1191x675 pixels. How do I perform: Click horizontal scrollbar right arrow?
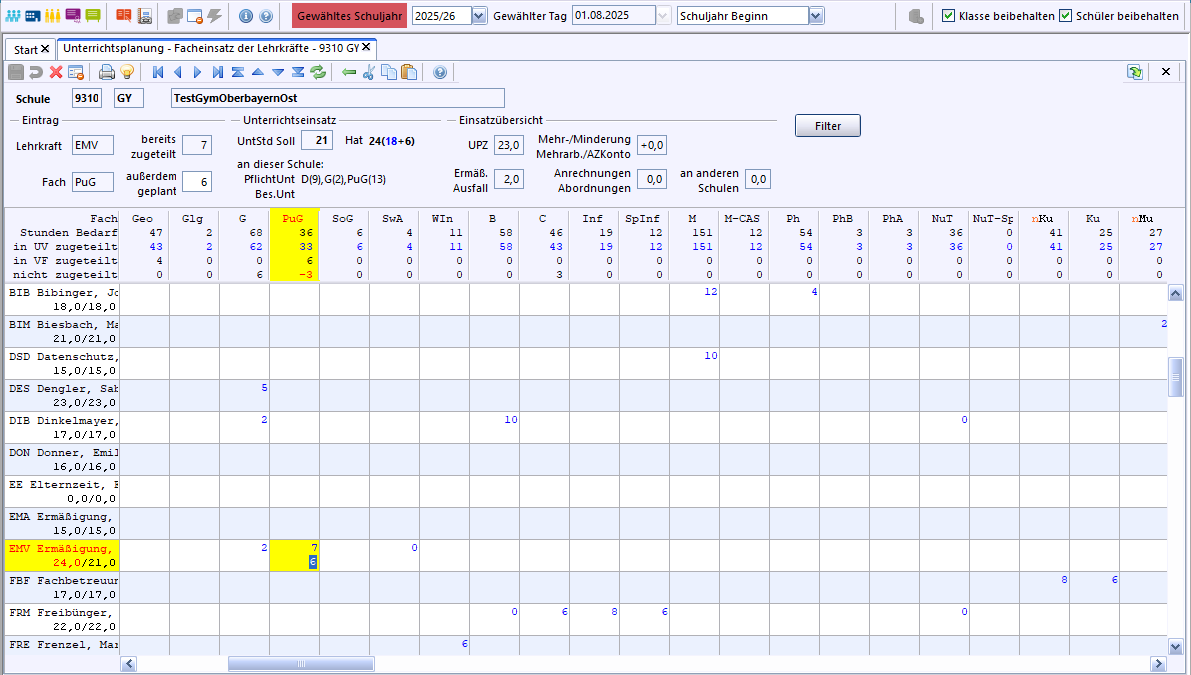(x=1159, y=664)
